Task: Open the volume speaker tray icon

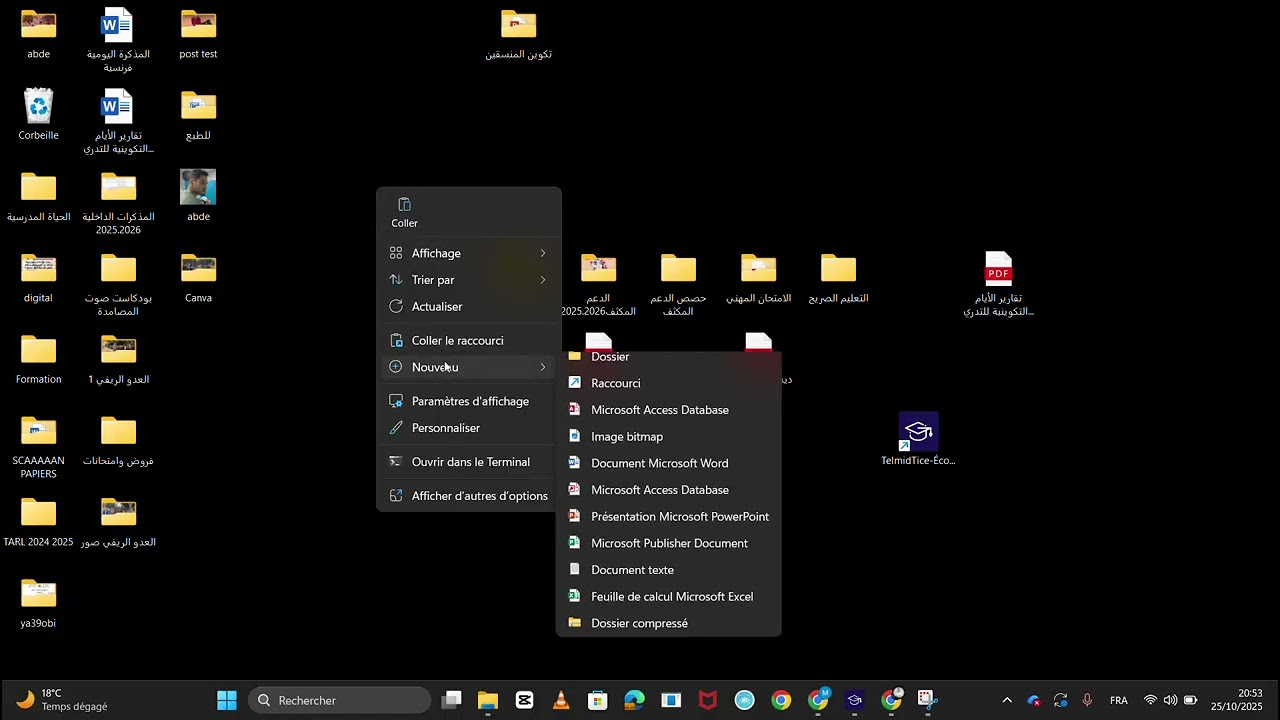Action: [1170, 700]
